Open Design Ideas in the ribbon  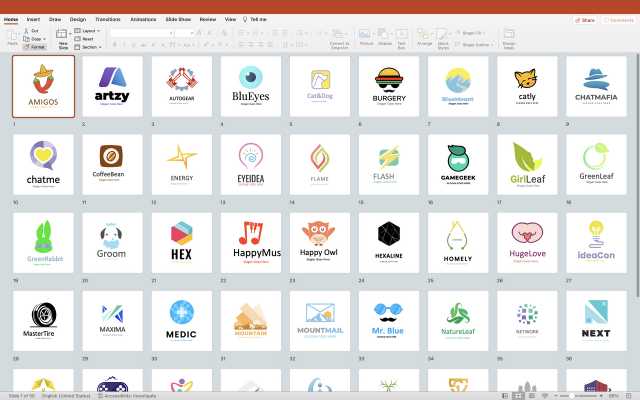click(x=509, y=36)
